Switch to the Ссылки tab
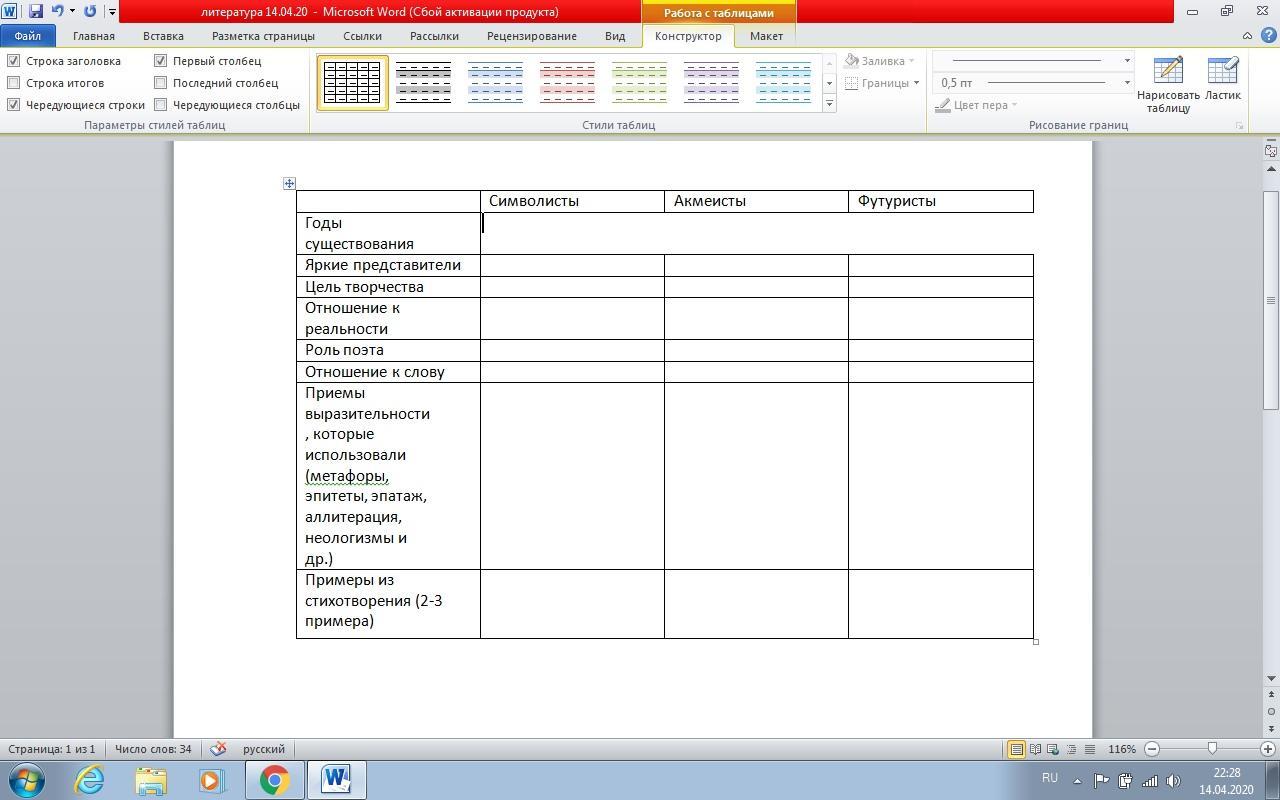Screen dimensions: 1280x800 [x=362, y=36]
